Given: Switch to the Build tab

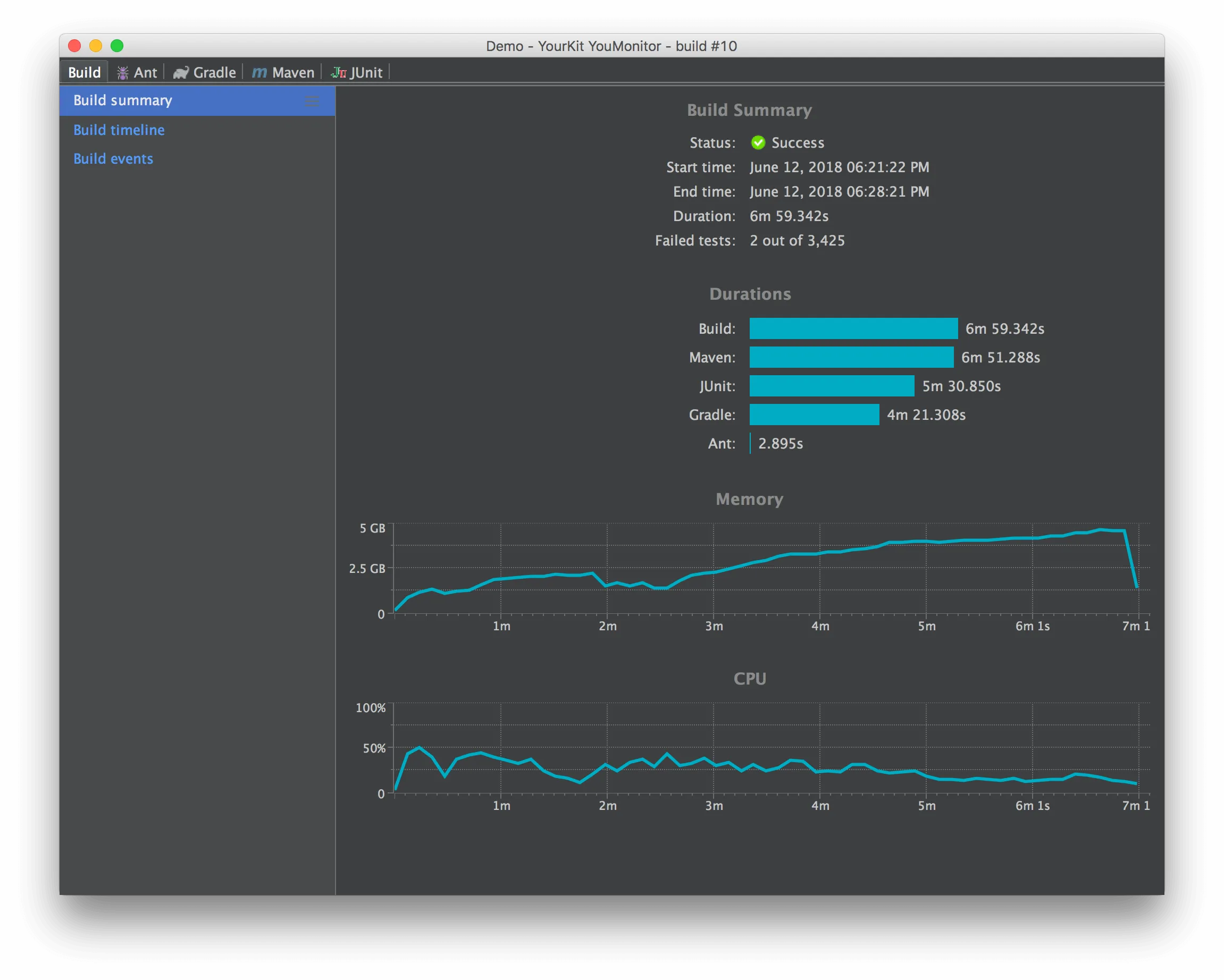Looking at the screenshot, I should click(x=84, y=73).
